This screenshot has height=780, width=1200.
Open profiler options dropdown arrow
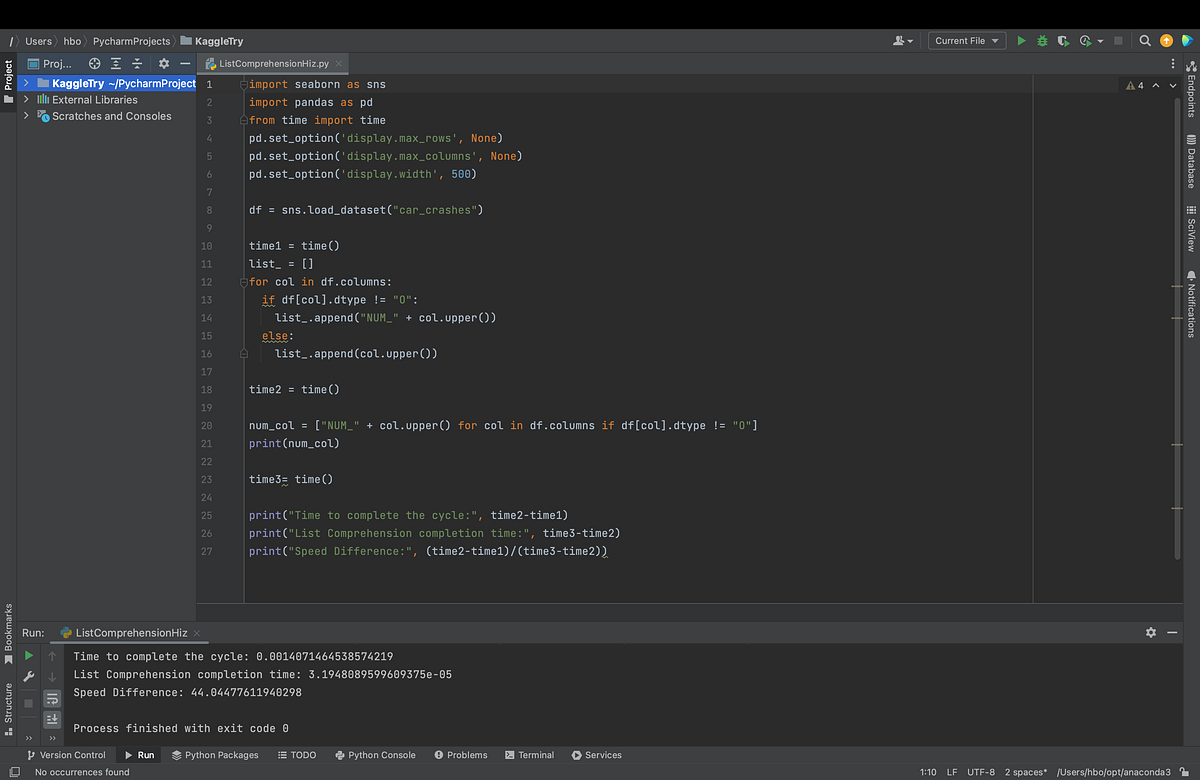click(1099, 41)
